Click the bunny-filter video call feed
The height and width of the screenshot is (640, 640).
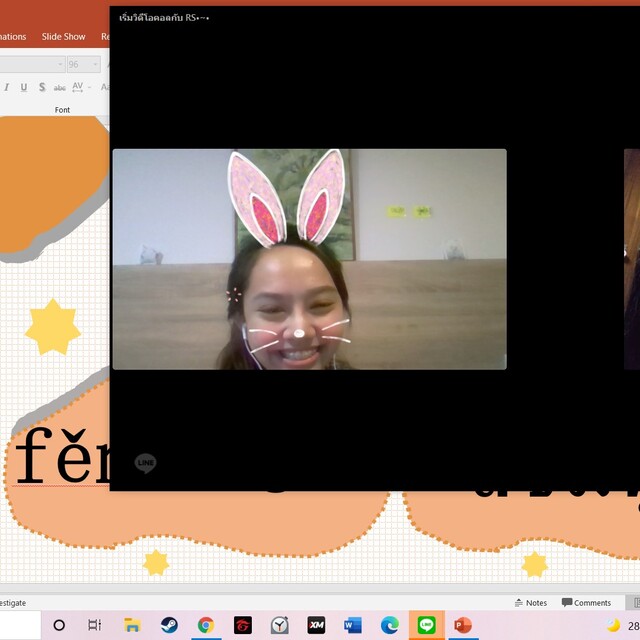pos(309,259)
